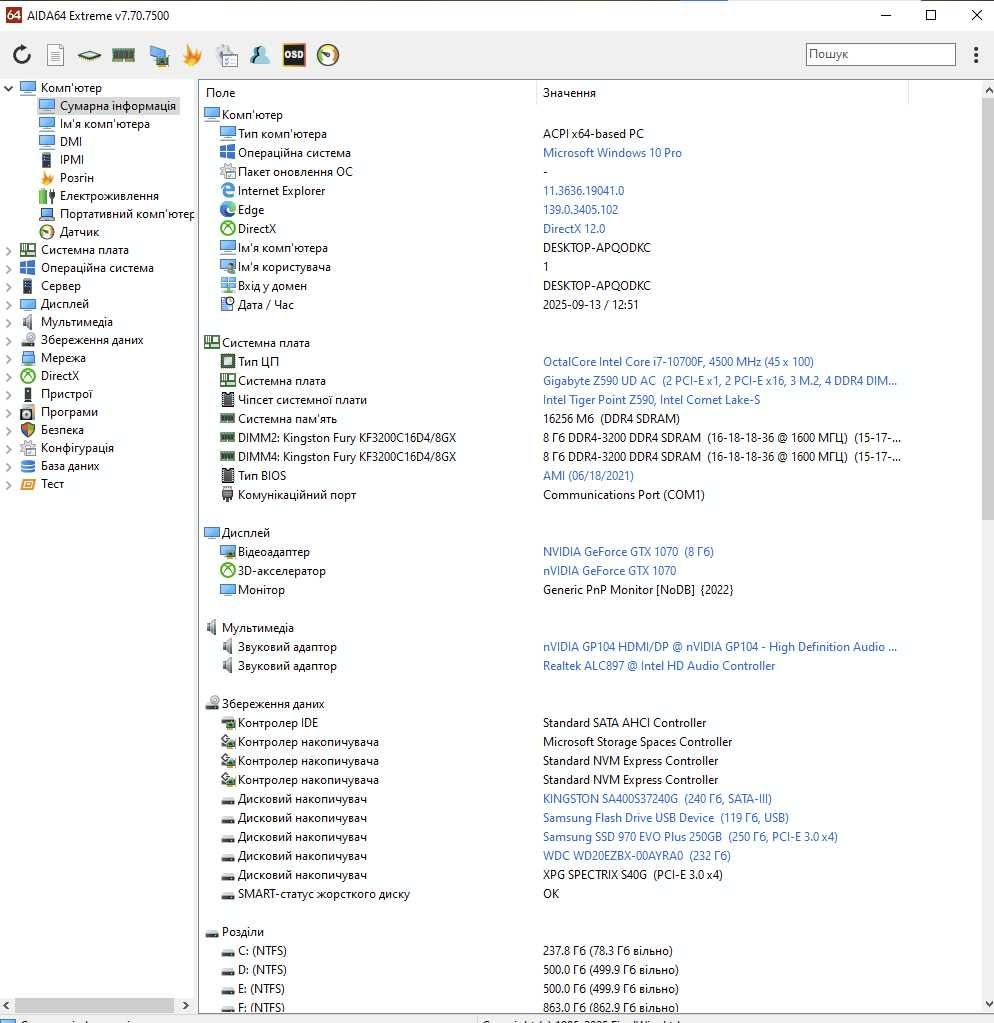Open the audit report toolbar icon
Viewport: 994px width, 1023px height.
(226, 55)
